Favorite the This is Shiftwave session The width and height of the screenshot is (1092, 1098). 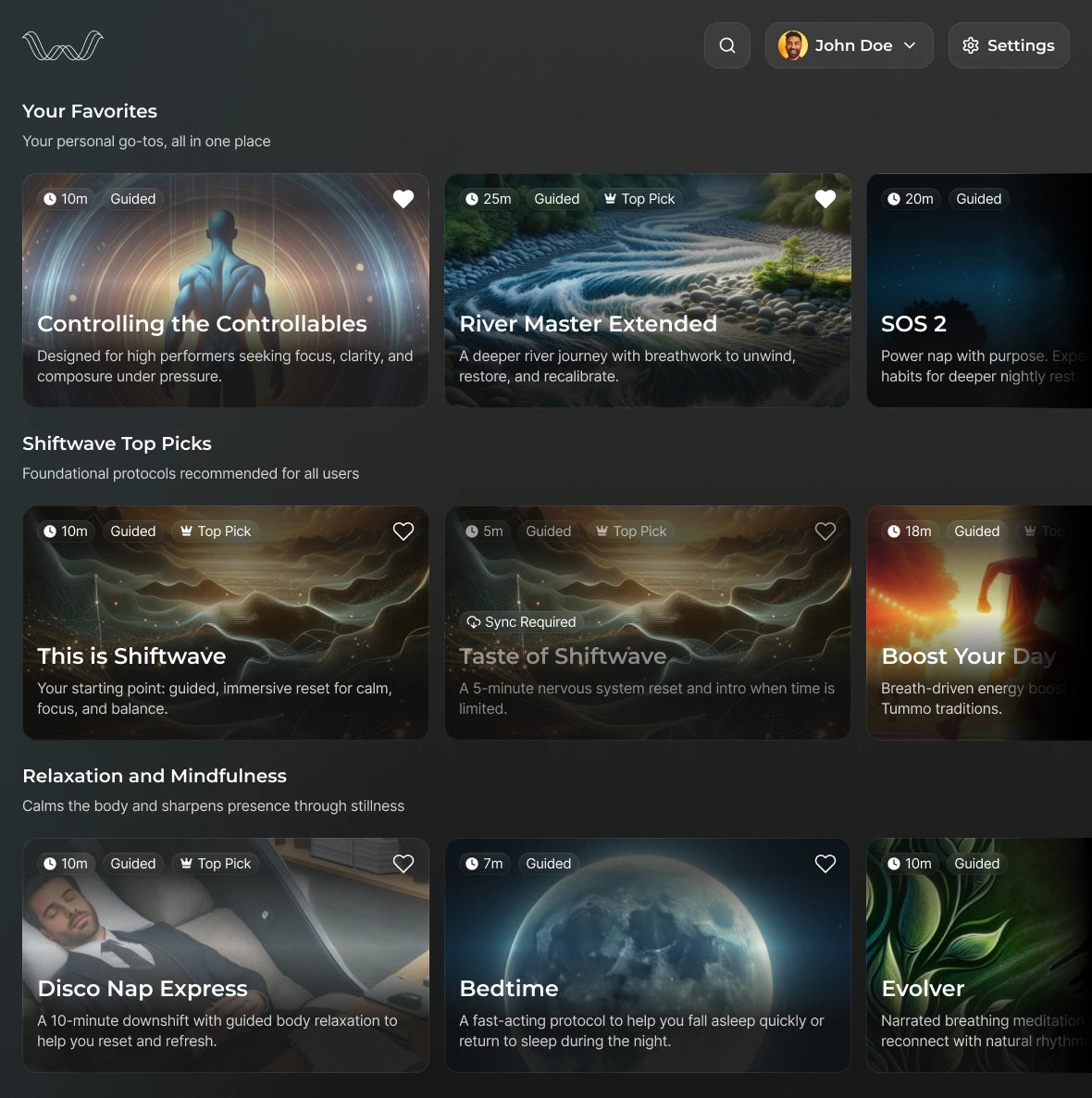[x=403, y=531]
